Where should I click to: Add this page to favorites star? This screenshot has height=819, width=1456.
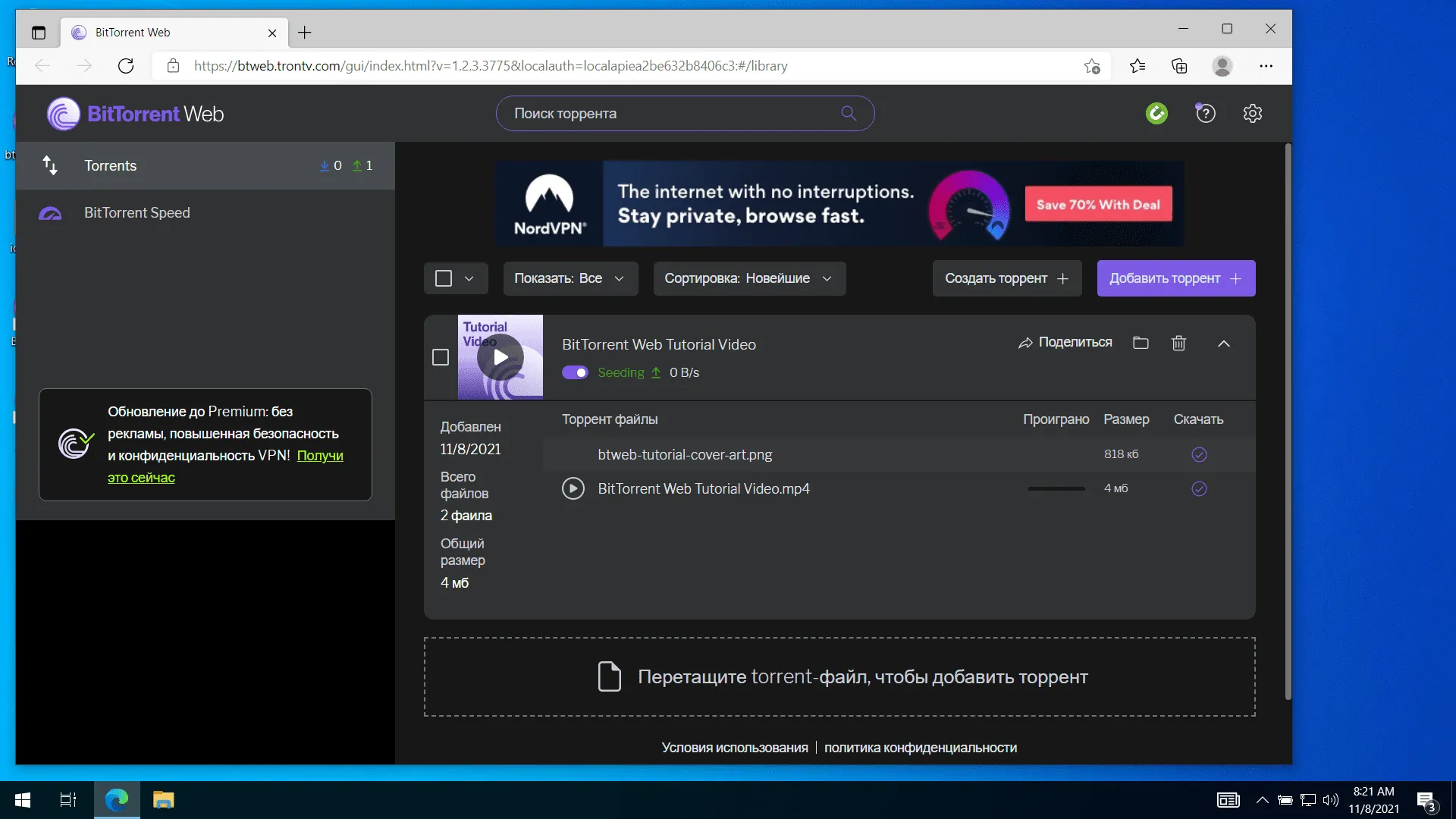[1092, 66]
